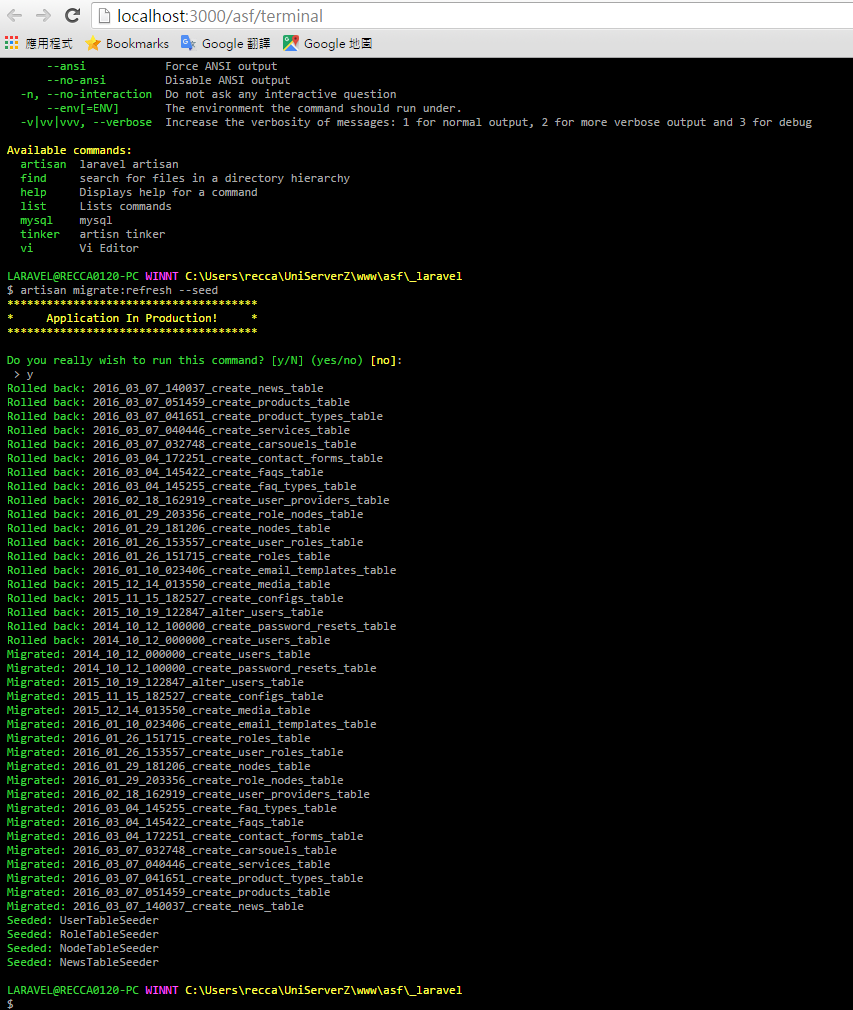
Task: Reload the page with refresh icon
Action: (x=73, y=15)
